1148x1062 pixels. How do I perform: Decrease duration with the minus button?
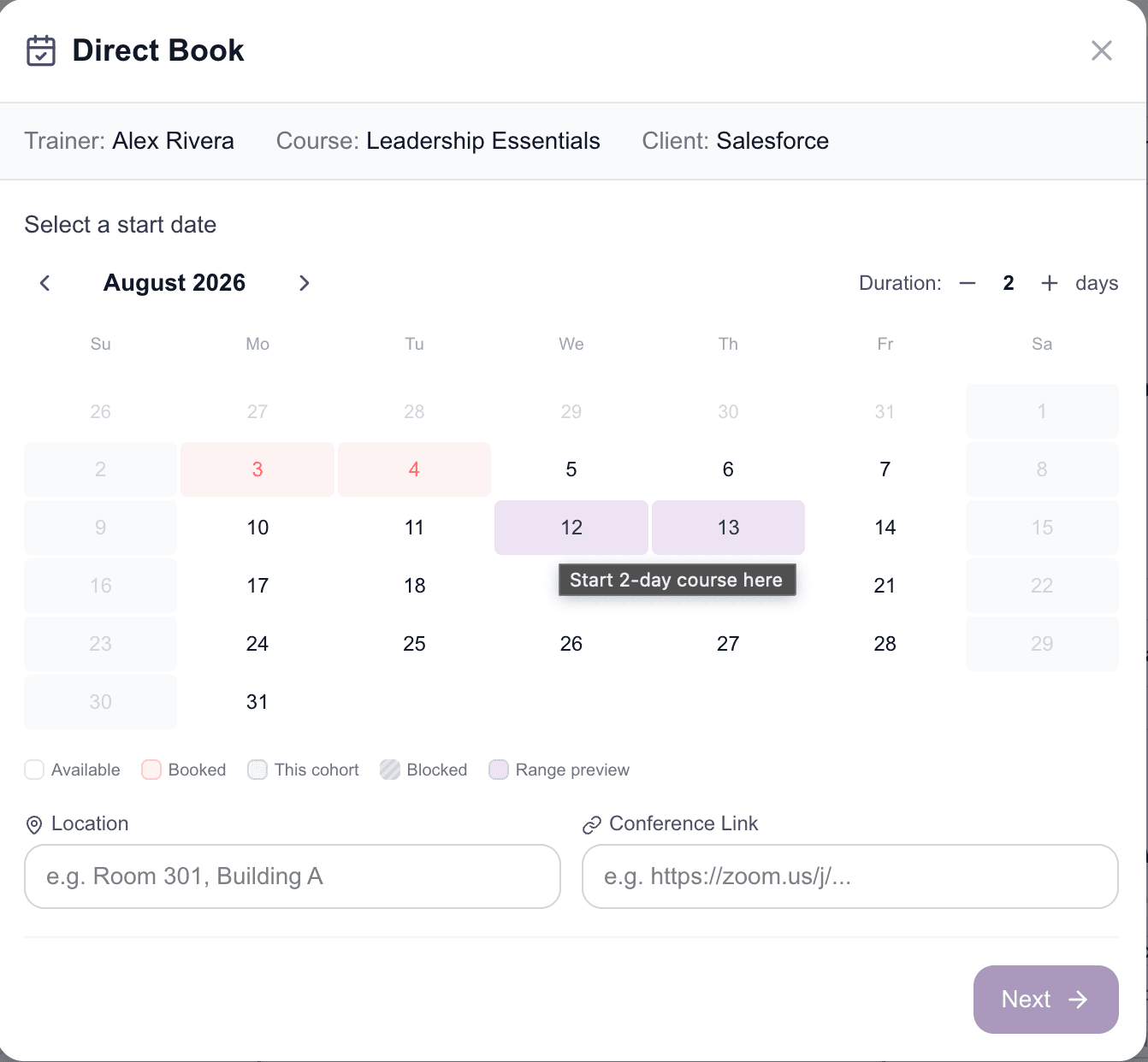pyautogui.click(x=968, y=283)
